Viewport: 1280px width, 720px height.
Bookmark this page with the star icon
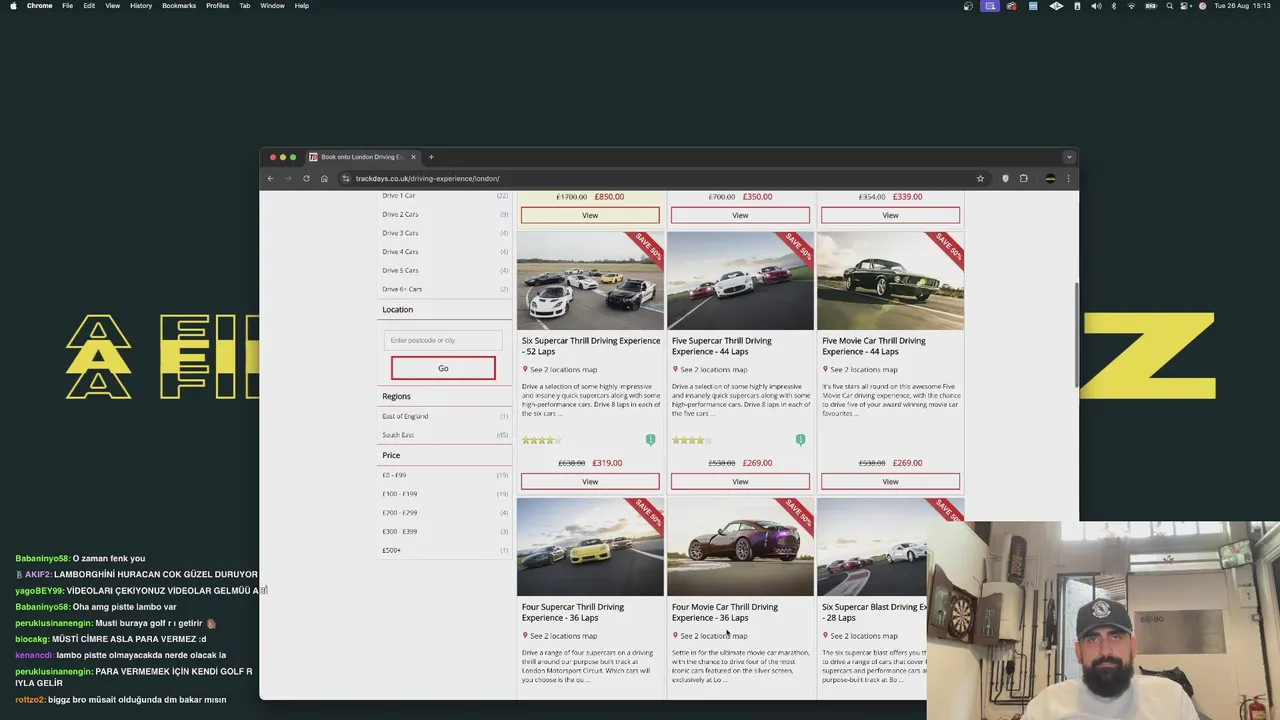pos(980,179)
